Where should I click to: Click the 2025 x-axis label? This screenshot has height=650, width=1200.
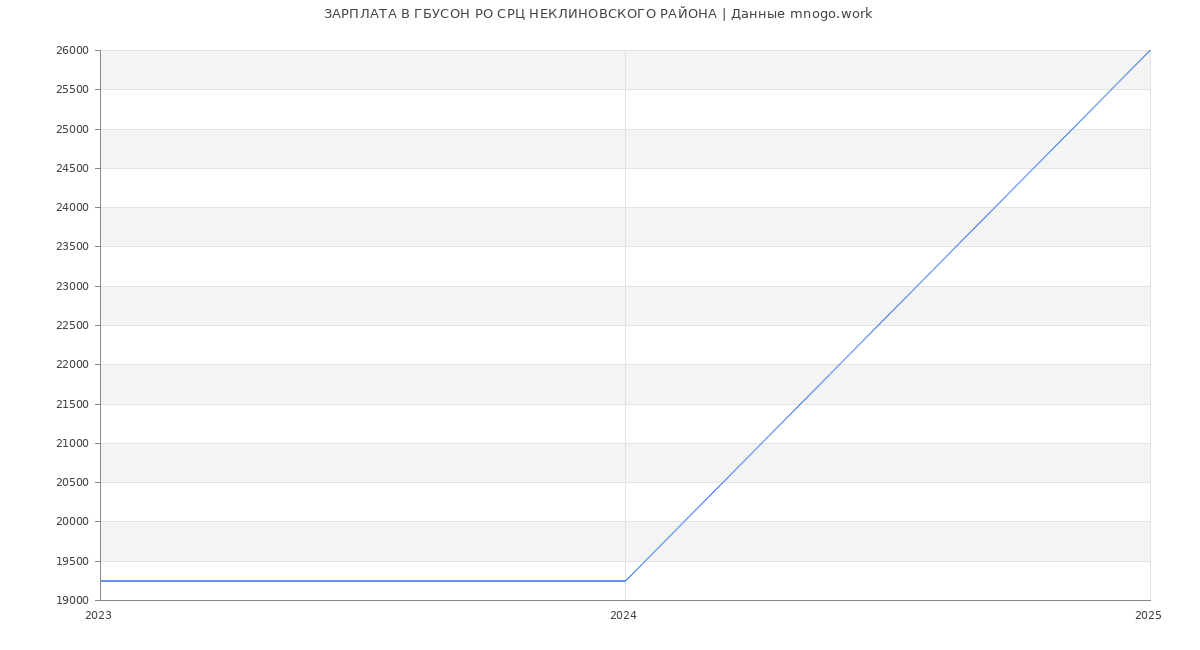[x=1148, y=616]
